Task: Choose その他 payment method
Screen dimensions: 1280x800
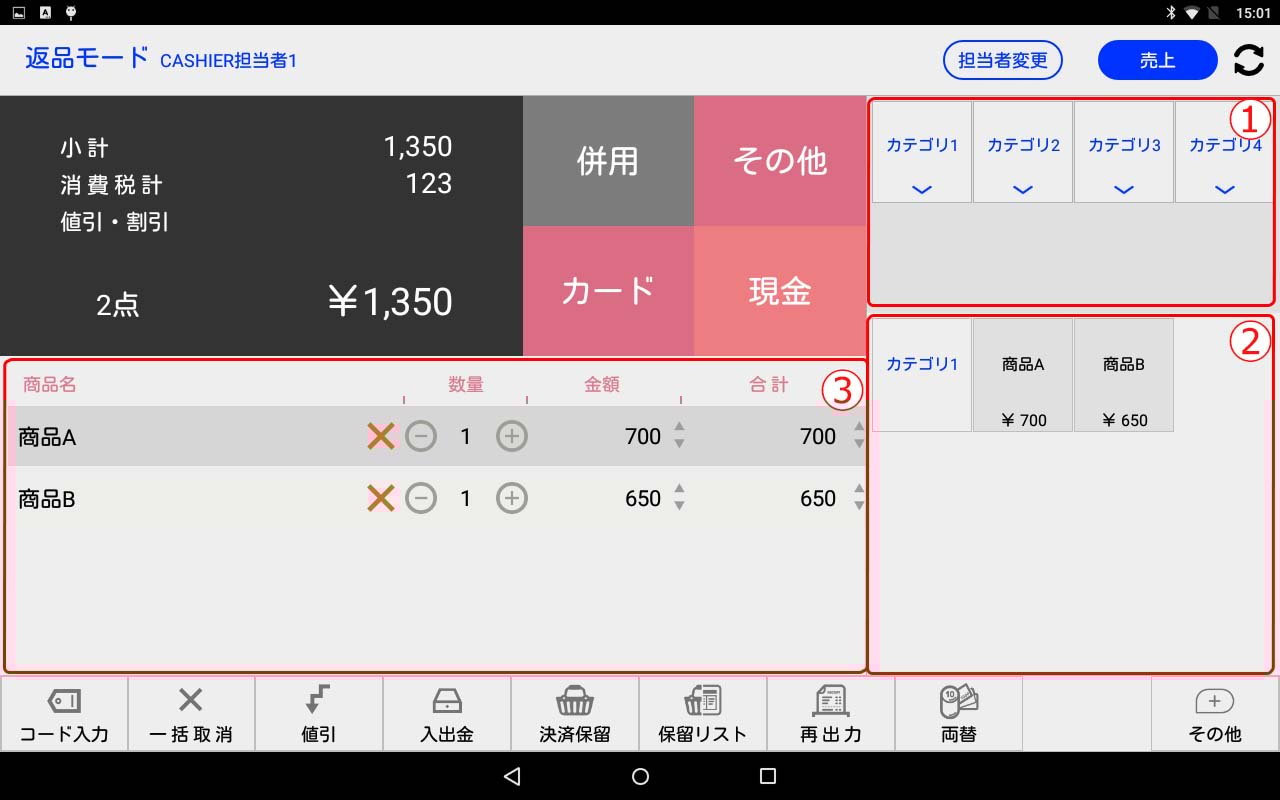Action: [780, 161]
